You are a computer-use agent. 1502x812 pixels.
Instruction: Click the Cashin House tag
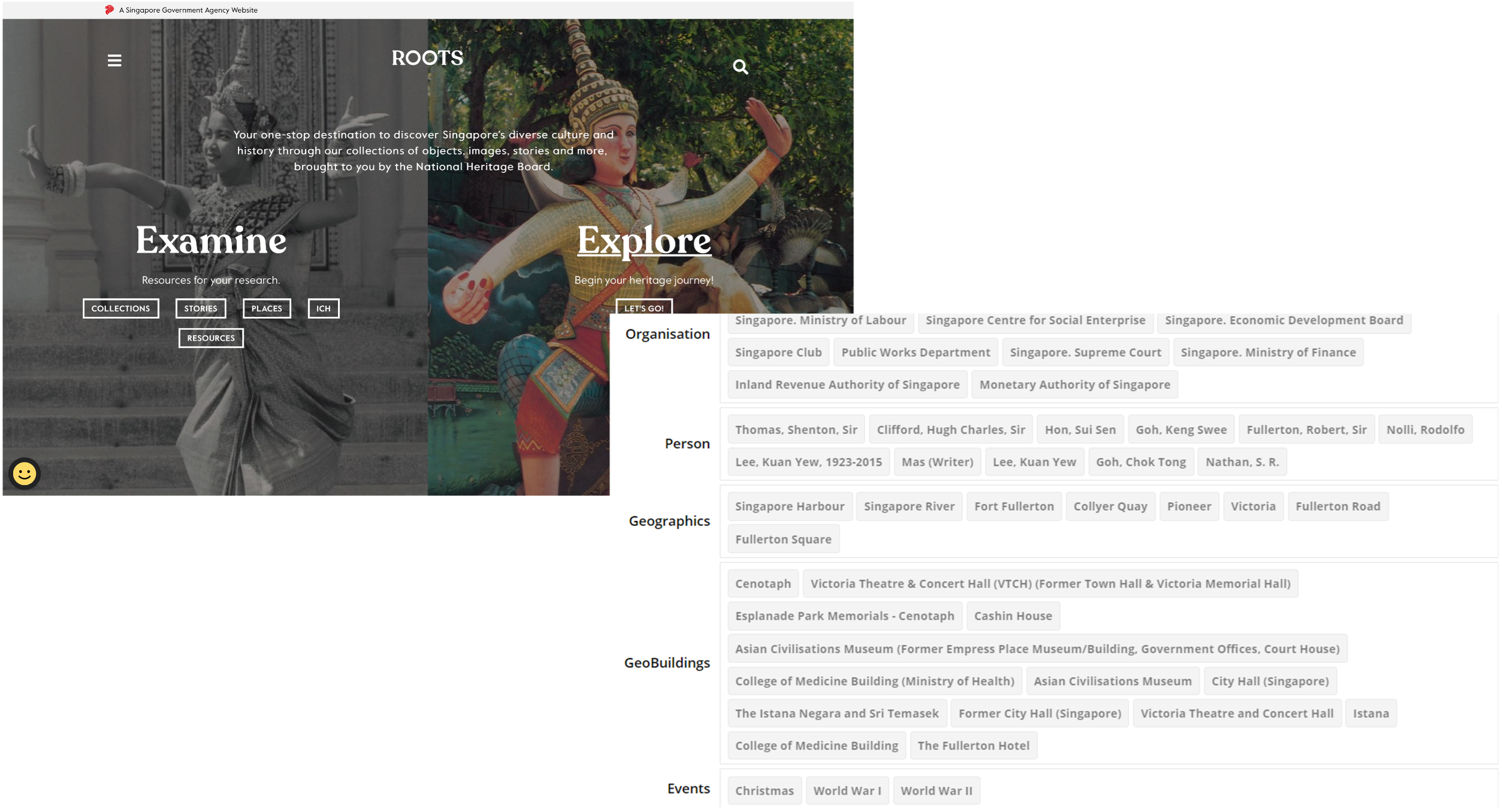pos(1013,616)
